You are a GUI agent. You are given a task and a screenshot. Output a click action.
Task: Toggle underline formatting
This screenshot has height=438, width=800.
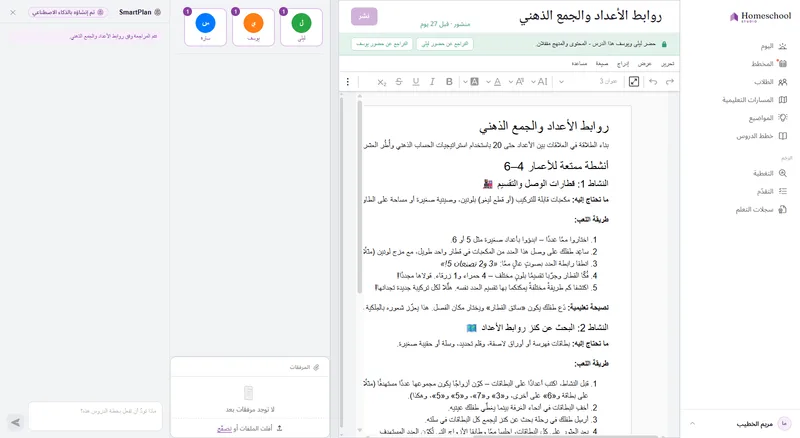click(x=416, y=82)
